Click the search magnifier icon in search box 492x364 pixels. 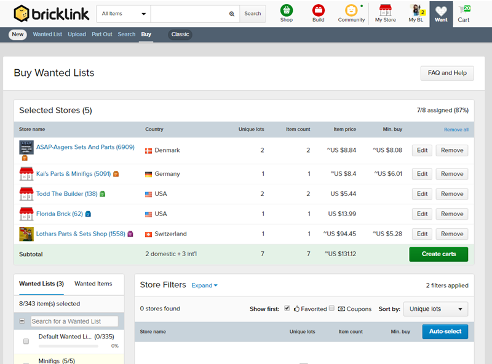tap(232, 14)
